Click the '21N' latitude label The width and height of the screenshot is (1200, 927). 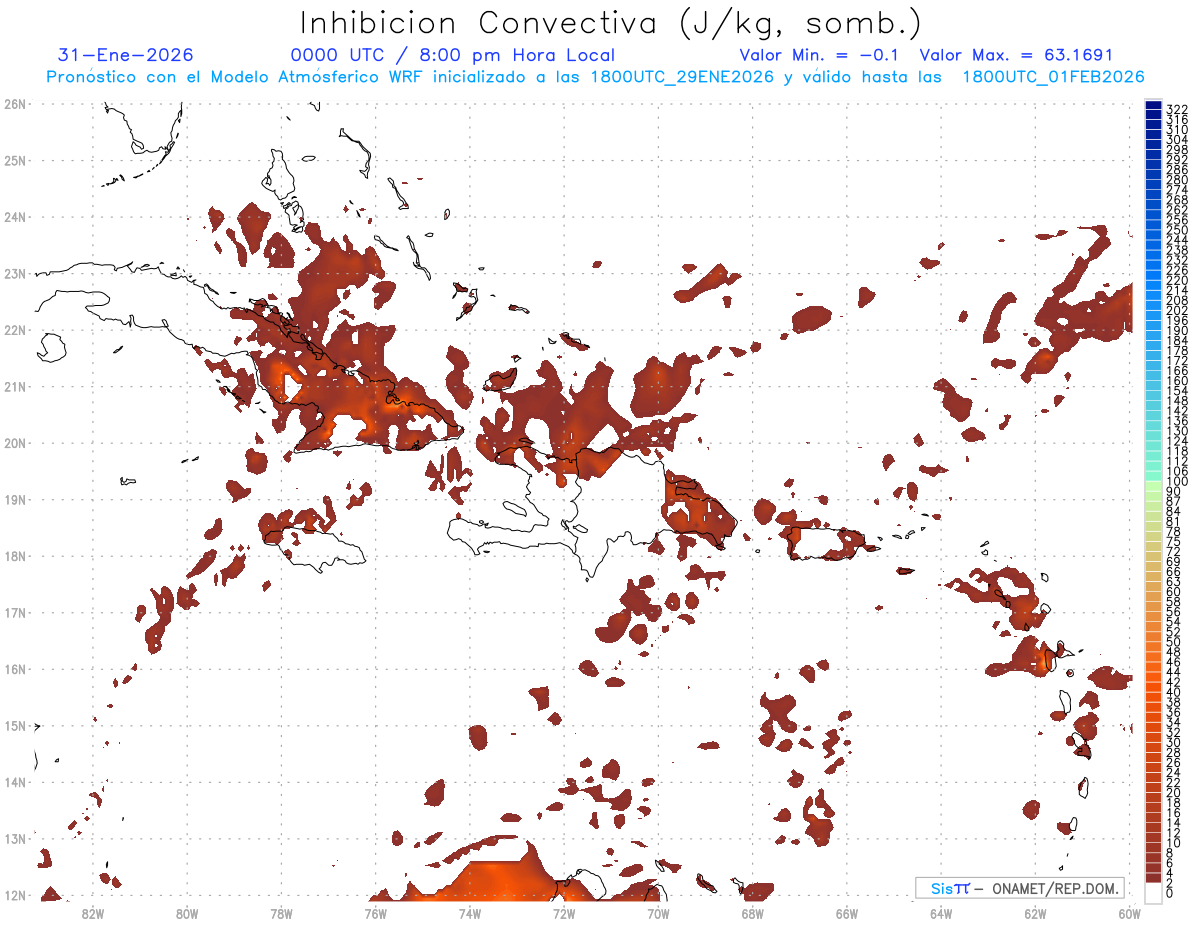tap(15, 386)
